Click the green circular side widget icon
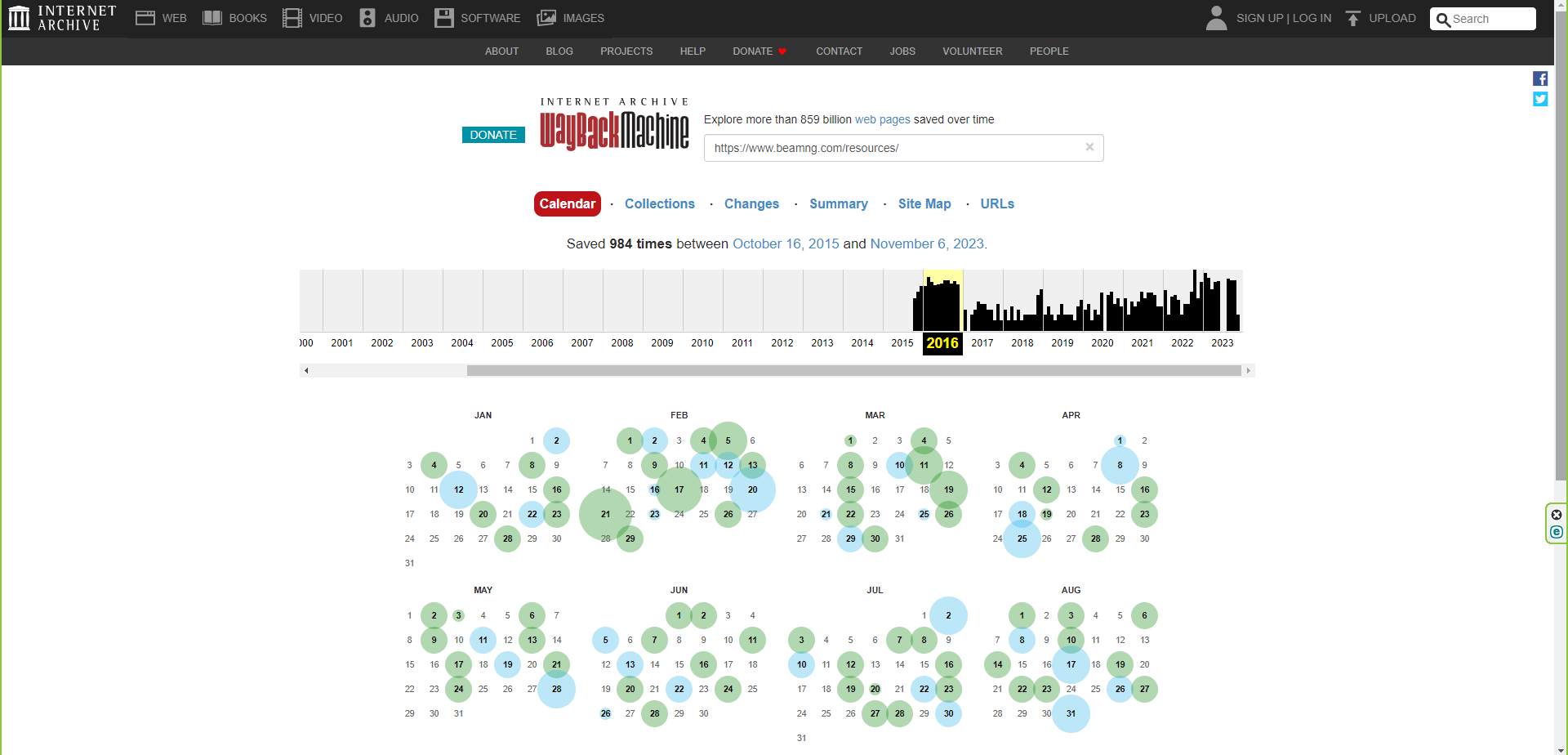Image resolution: width=1568 pixels, height=755 pixels. (x=1557, y=532)
